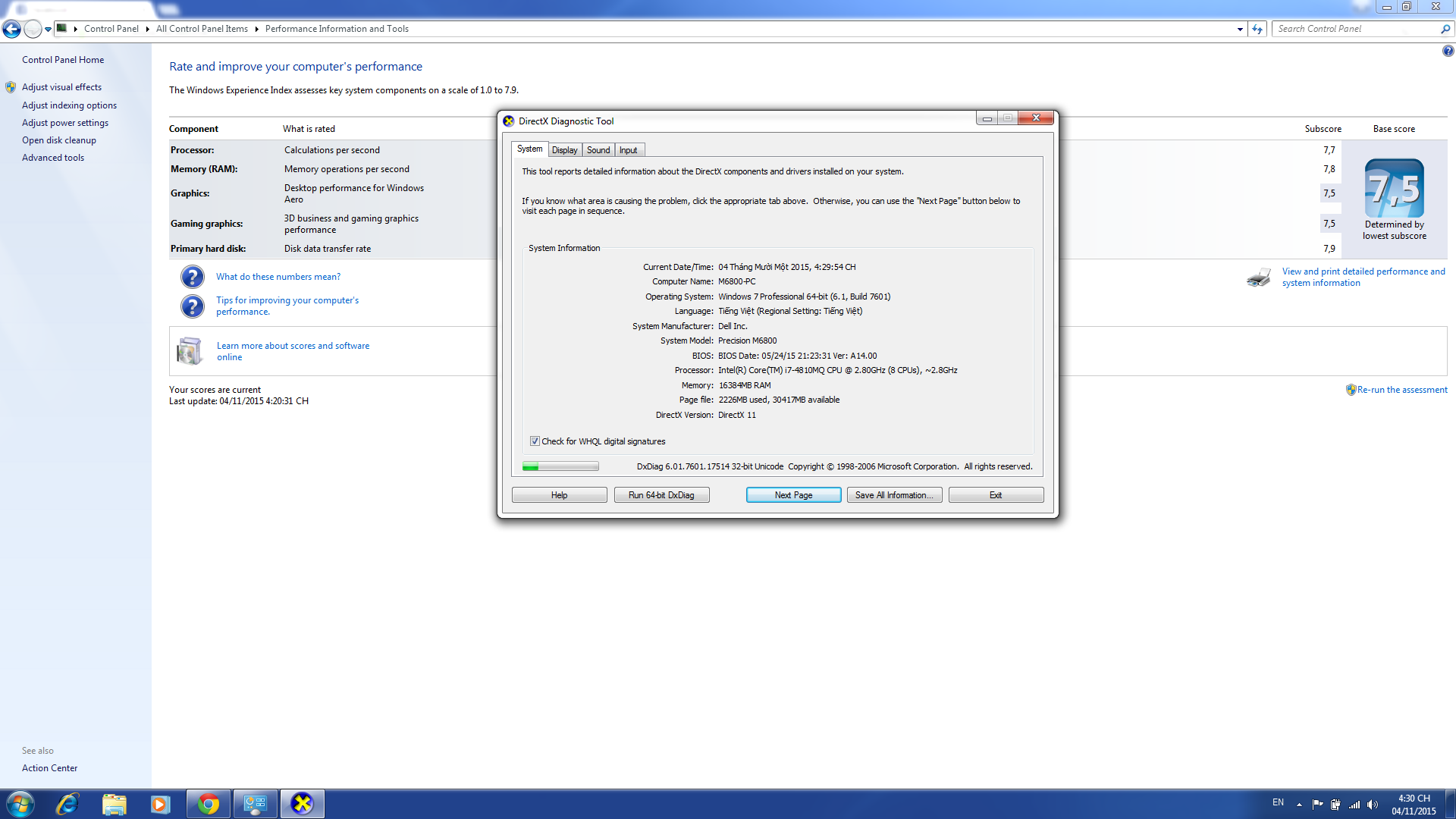
Task: Switch to the System tab in DxDiag
Action: (x=529, y=149)
